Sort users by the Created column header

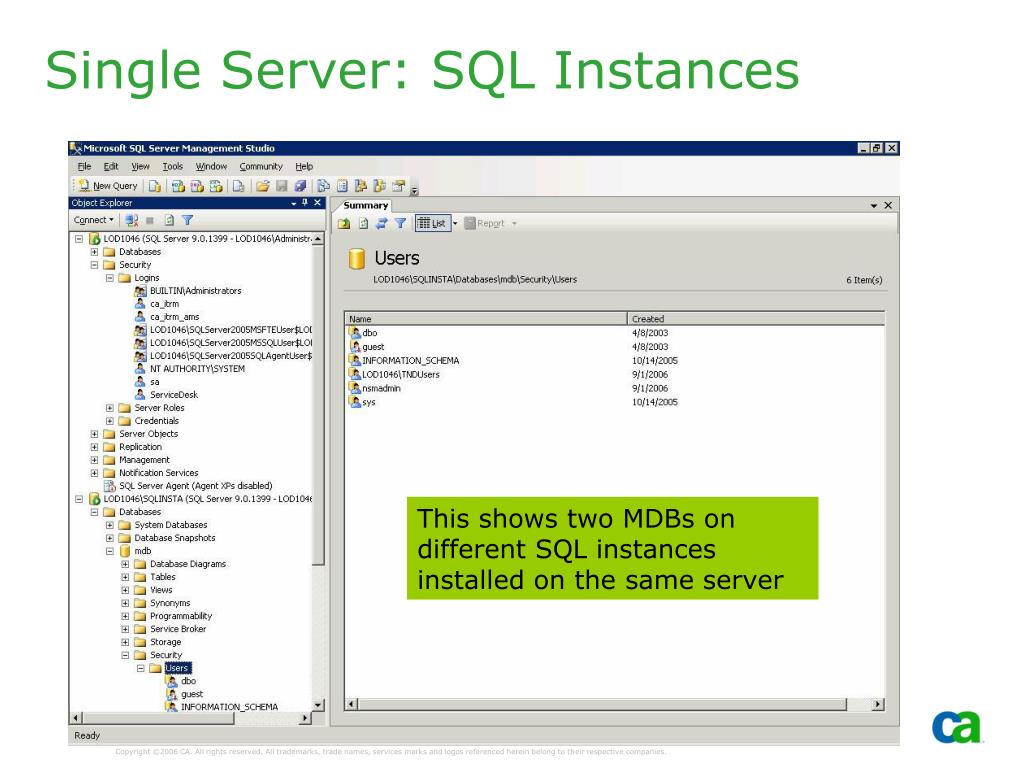[x=756, y=319]
